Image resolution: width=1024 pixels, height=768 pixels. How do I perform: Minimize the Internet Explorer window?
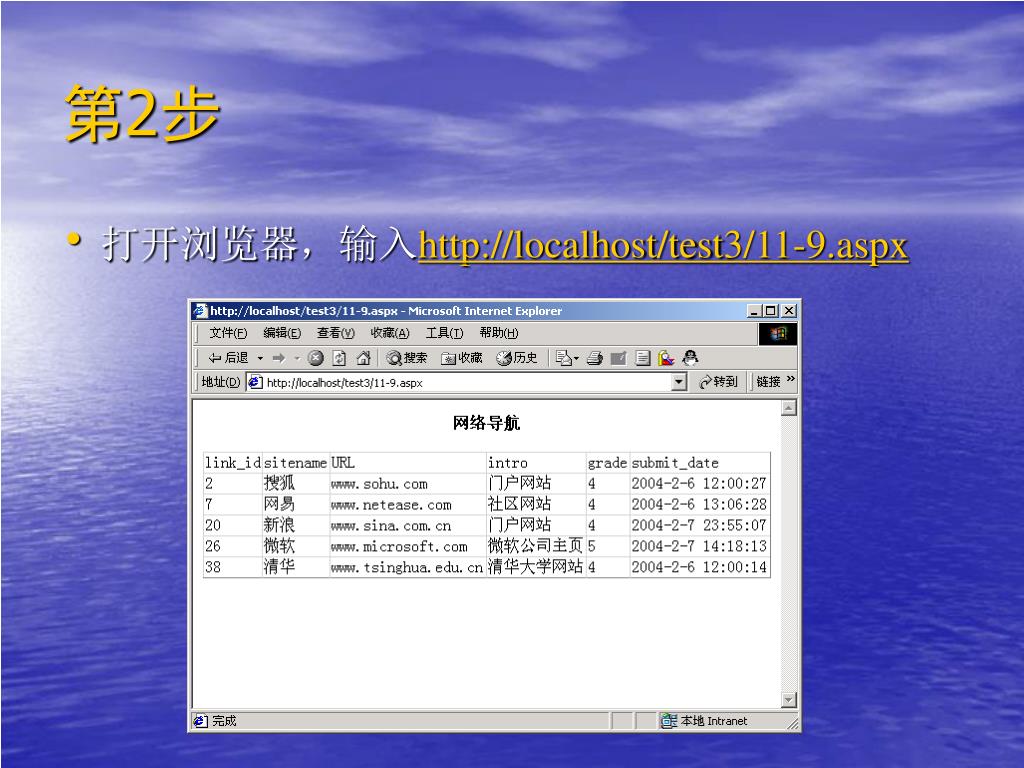click(x=755, y=311)
